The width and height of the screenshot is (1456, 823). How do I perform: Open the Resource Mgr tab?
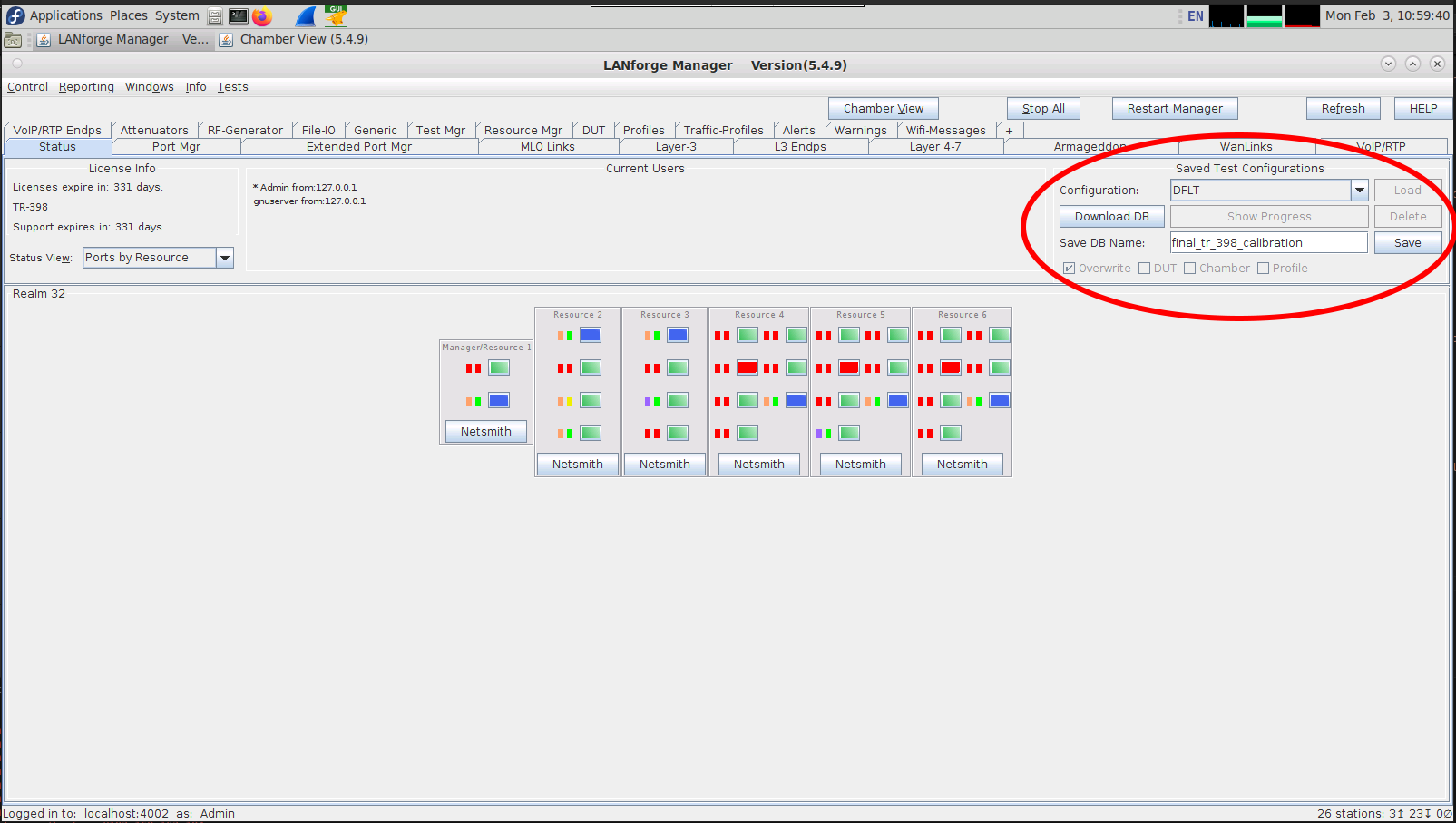[523, 131]
